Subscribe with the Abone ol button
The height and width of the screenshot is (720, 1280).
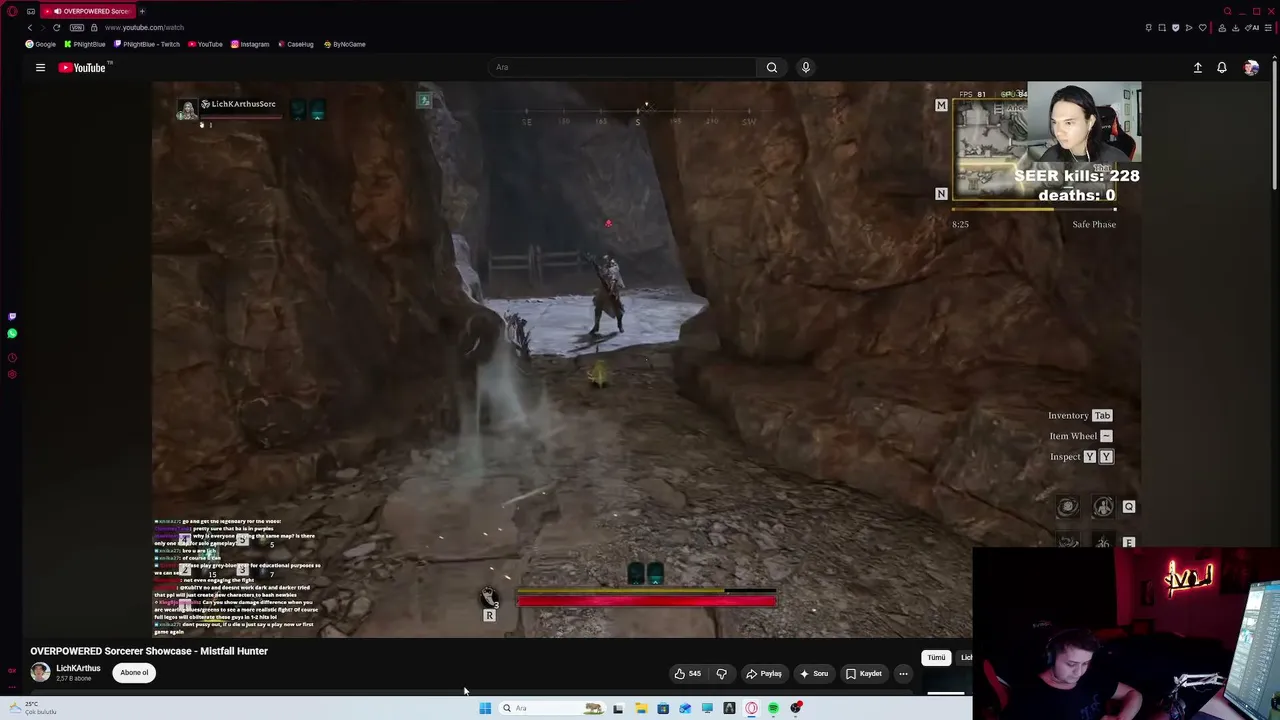click(x=134, y=672)
